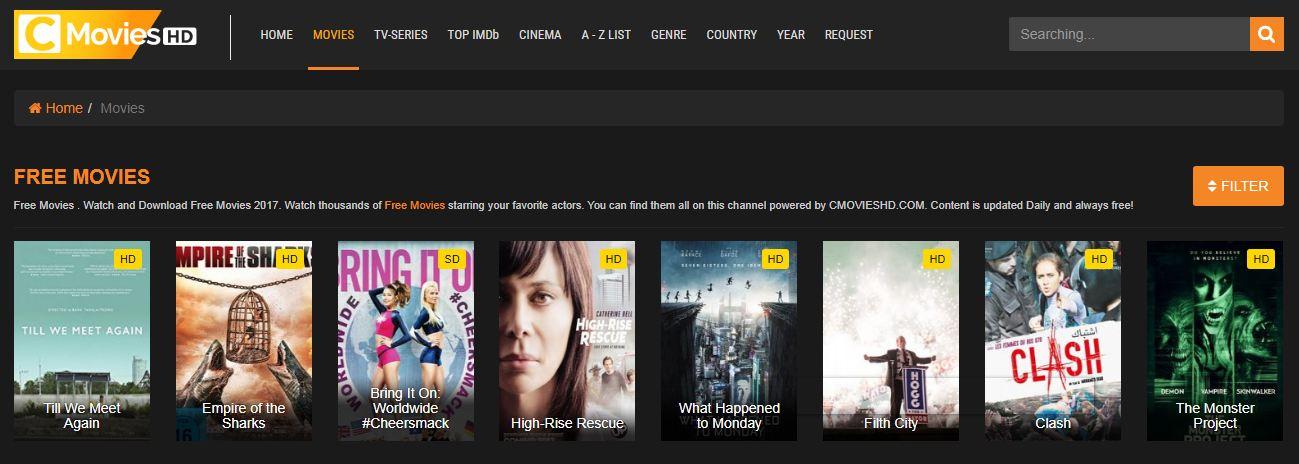Open the TV-SERIES section
This screenshot has height=464, width=1299.
(400, 35)
